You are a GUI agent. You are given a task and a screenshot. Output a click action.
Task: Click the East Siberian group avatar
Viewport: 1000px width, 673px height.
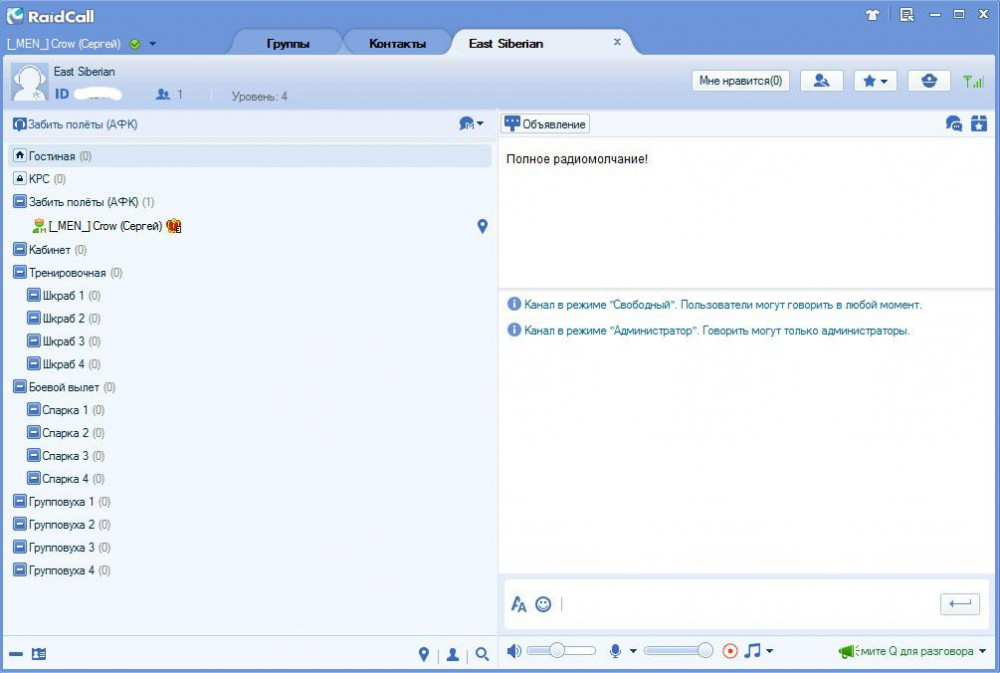(29, 82)
